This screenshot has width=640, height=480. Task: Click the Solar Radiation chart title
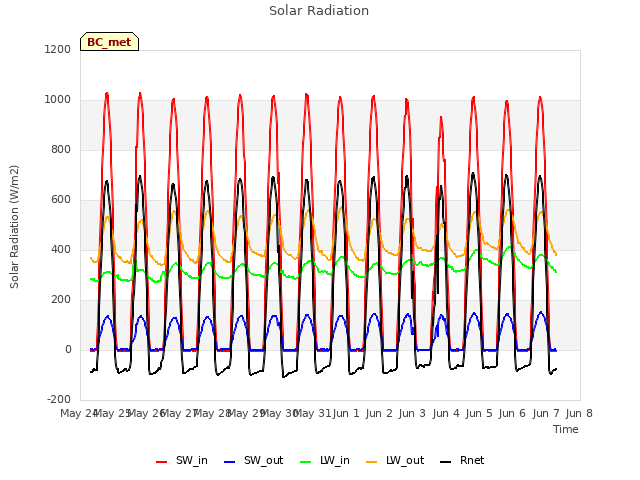point(319,11)
